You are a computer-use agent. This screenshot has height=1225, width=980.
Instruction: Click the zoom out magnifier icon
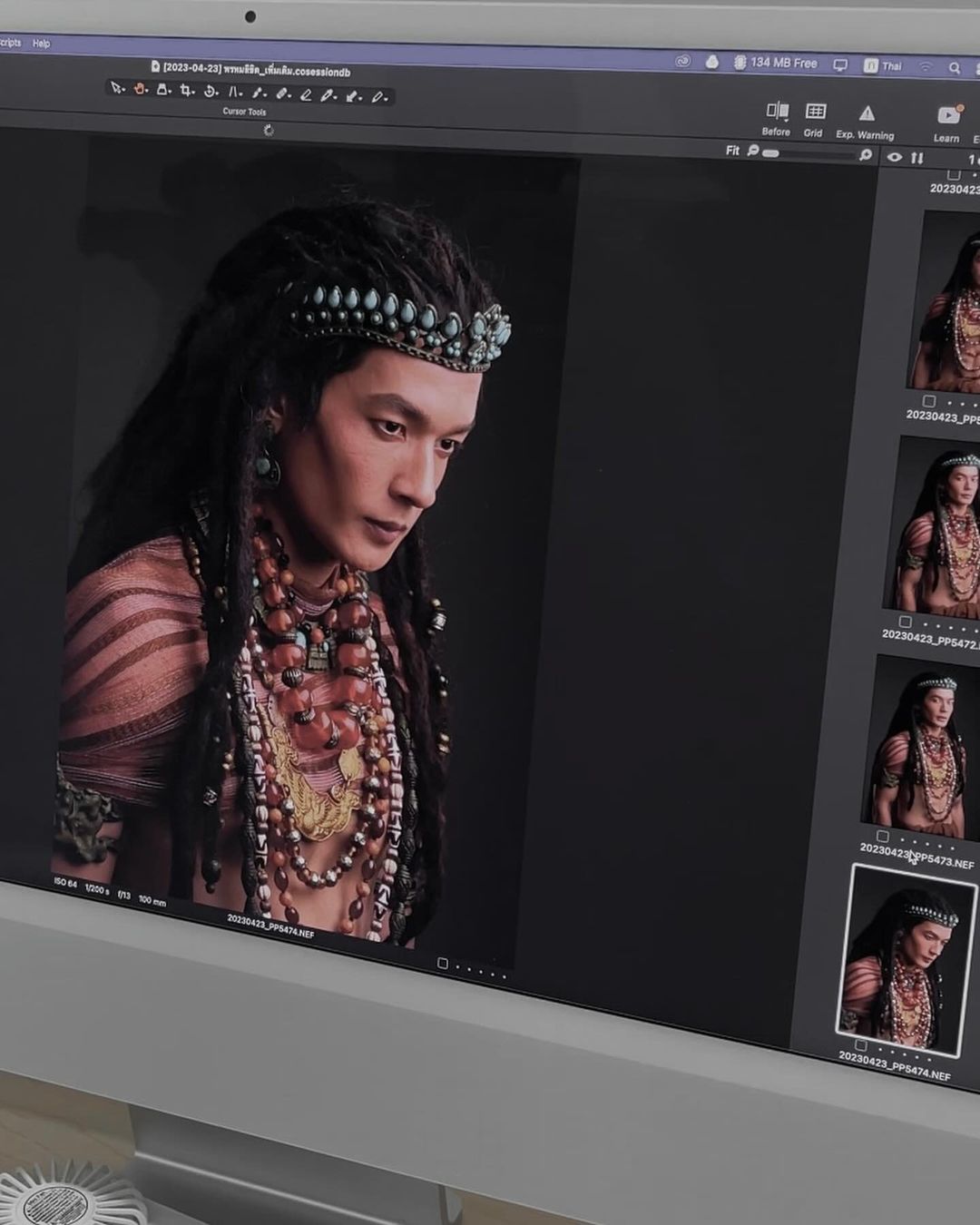click(x=753, y=151)
